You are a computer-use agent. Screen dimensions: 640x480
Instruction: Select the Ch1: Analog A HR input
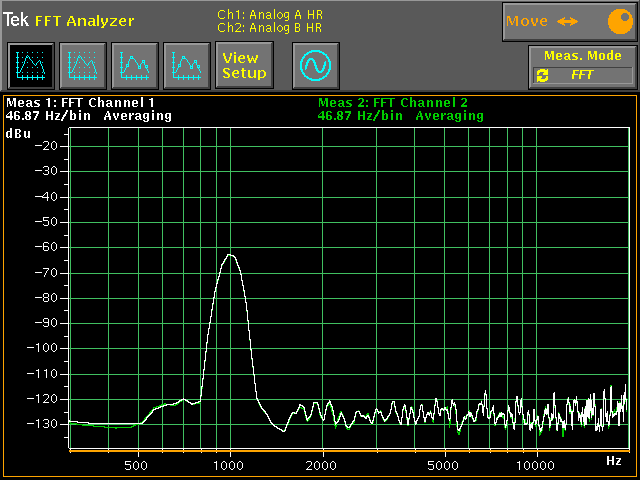pos(270,14)
